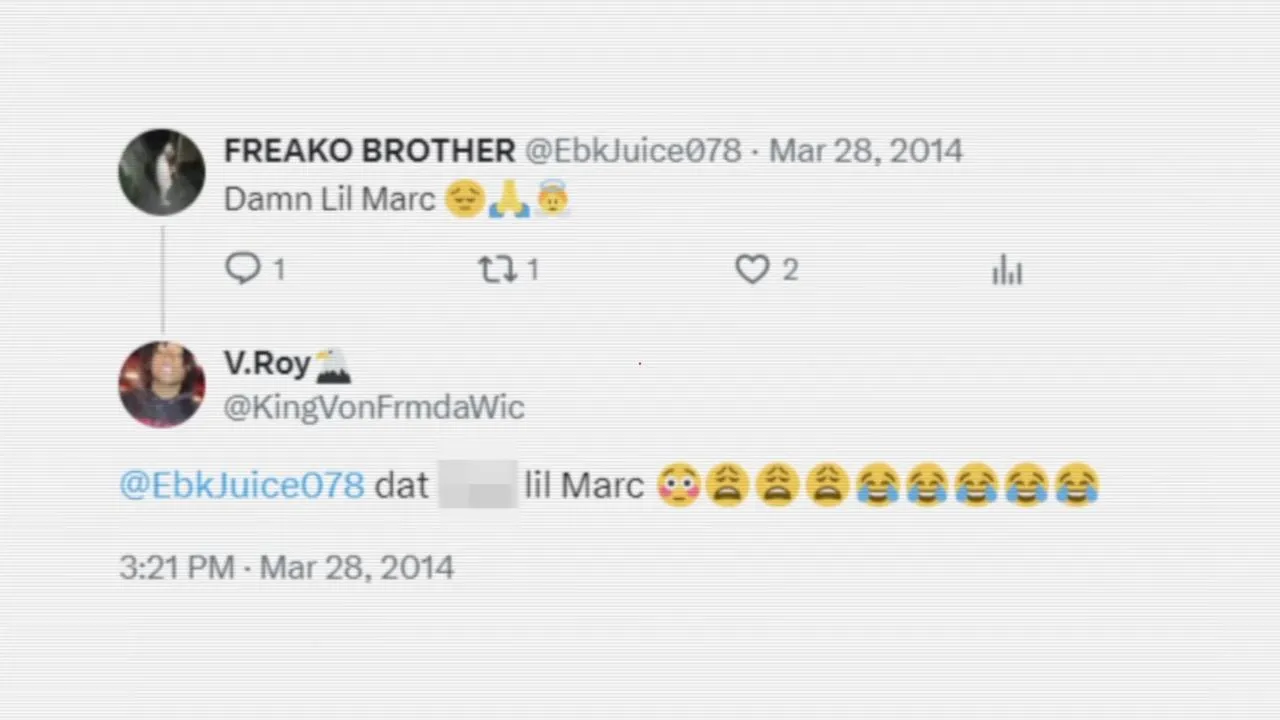Click the reply count number 1
The height and width of the screenshot is (720, 1280).
click(x=279, y=270)
